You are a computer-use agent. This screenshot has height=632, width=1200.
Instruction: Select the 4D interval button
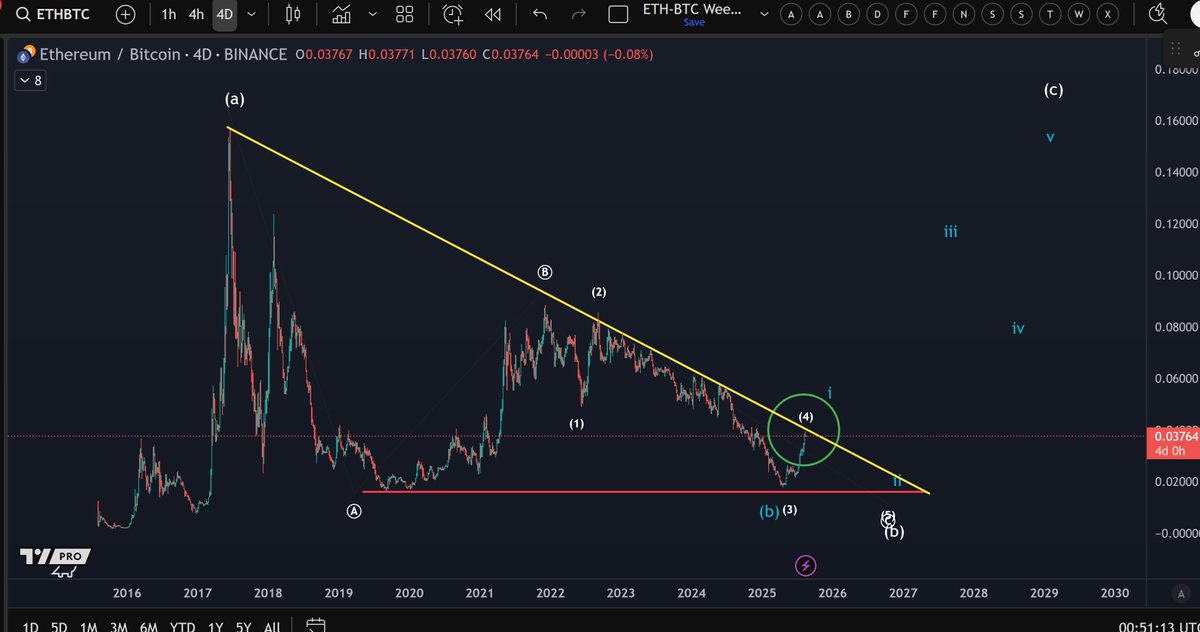click(225, 15)
